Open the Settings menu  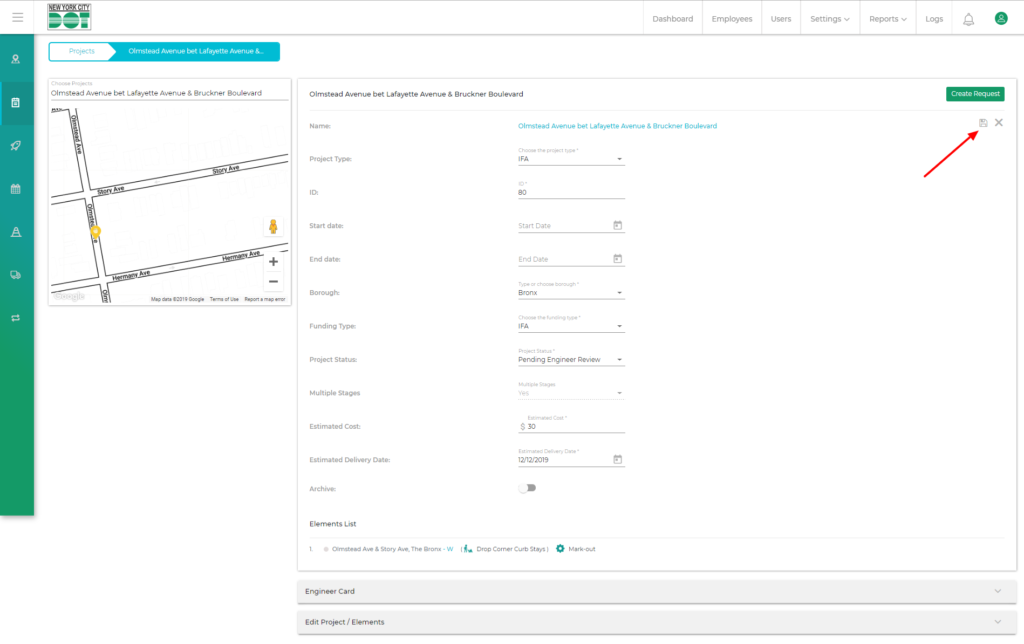[829, 19]
